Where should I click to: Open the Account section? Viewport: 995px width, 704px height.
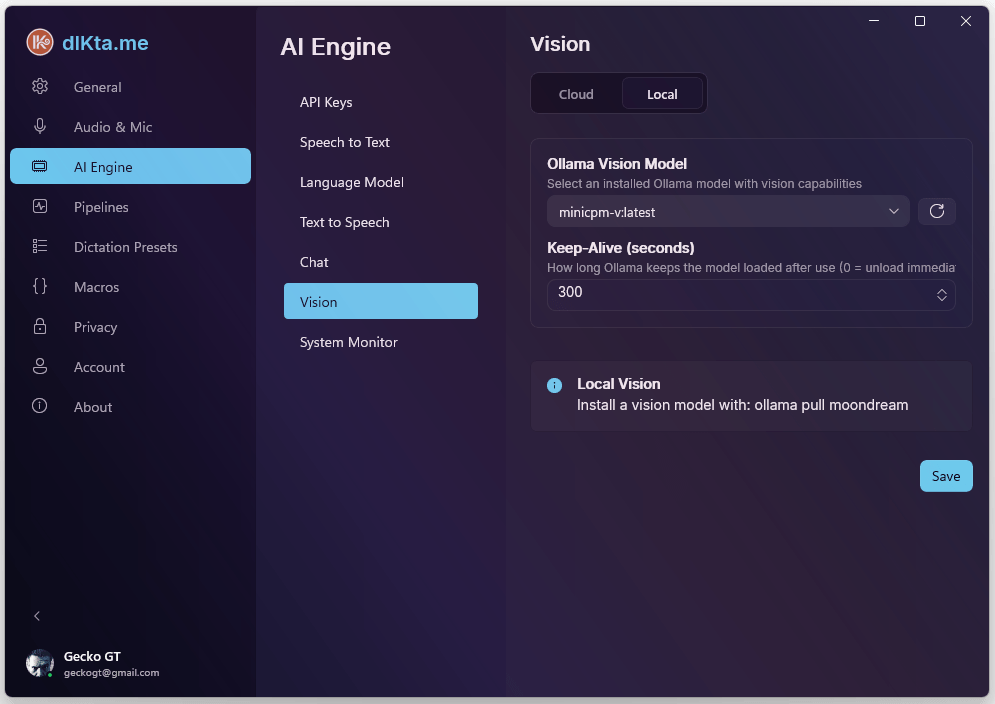(x=131, y=367)
